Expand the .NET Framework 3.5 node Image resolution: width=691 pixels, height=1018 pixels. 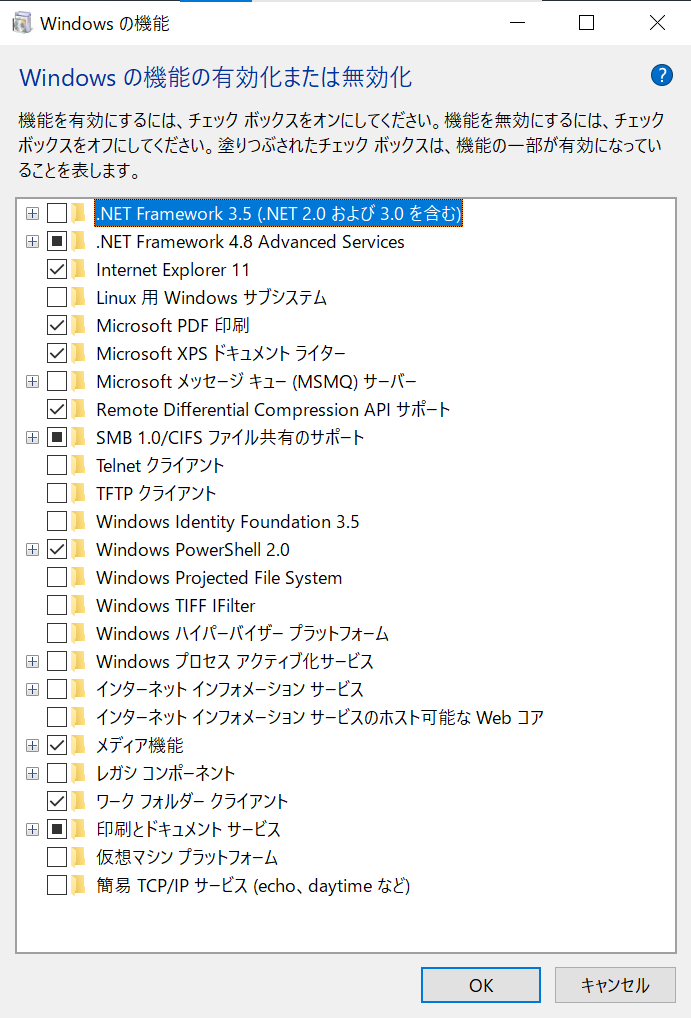point(32,213)
